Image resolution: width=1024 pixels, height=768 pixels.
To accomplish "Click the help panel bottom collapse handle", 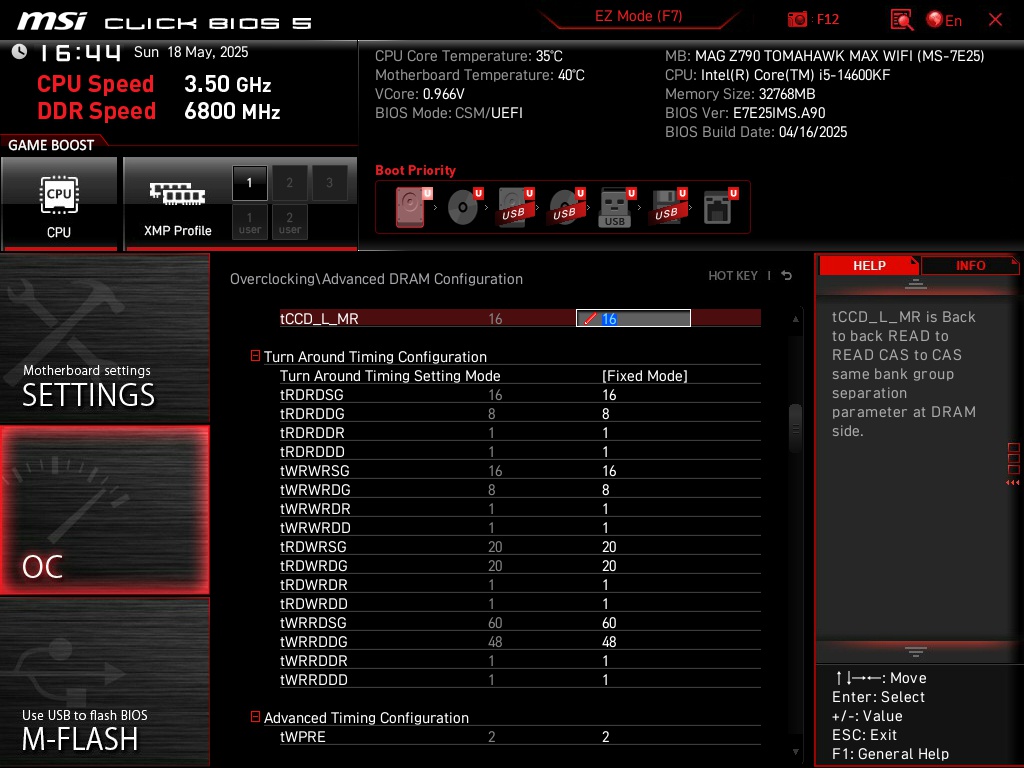I will pyautogui.click(x=916, y=652).
